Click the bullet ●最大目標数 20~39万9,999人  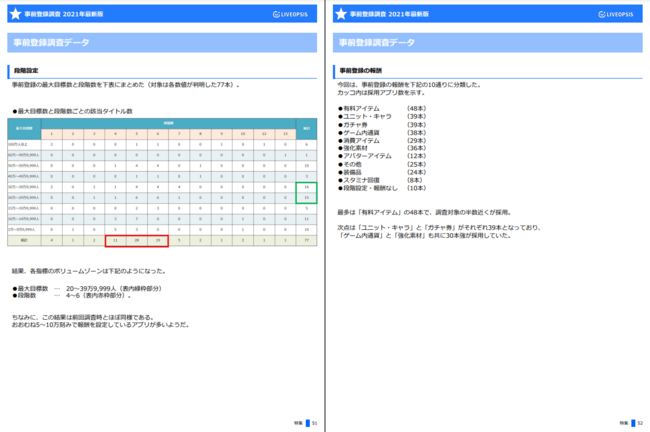[87, 289]
